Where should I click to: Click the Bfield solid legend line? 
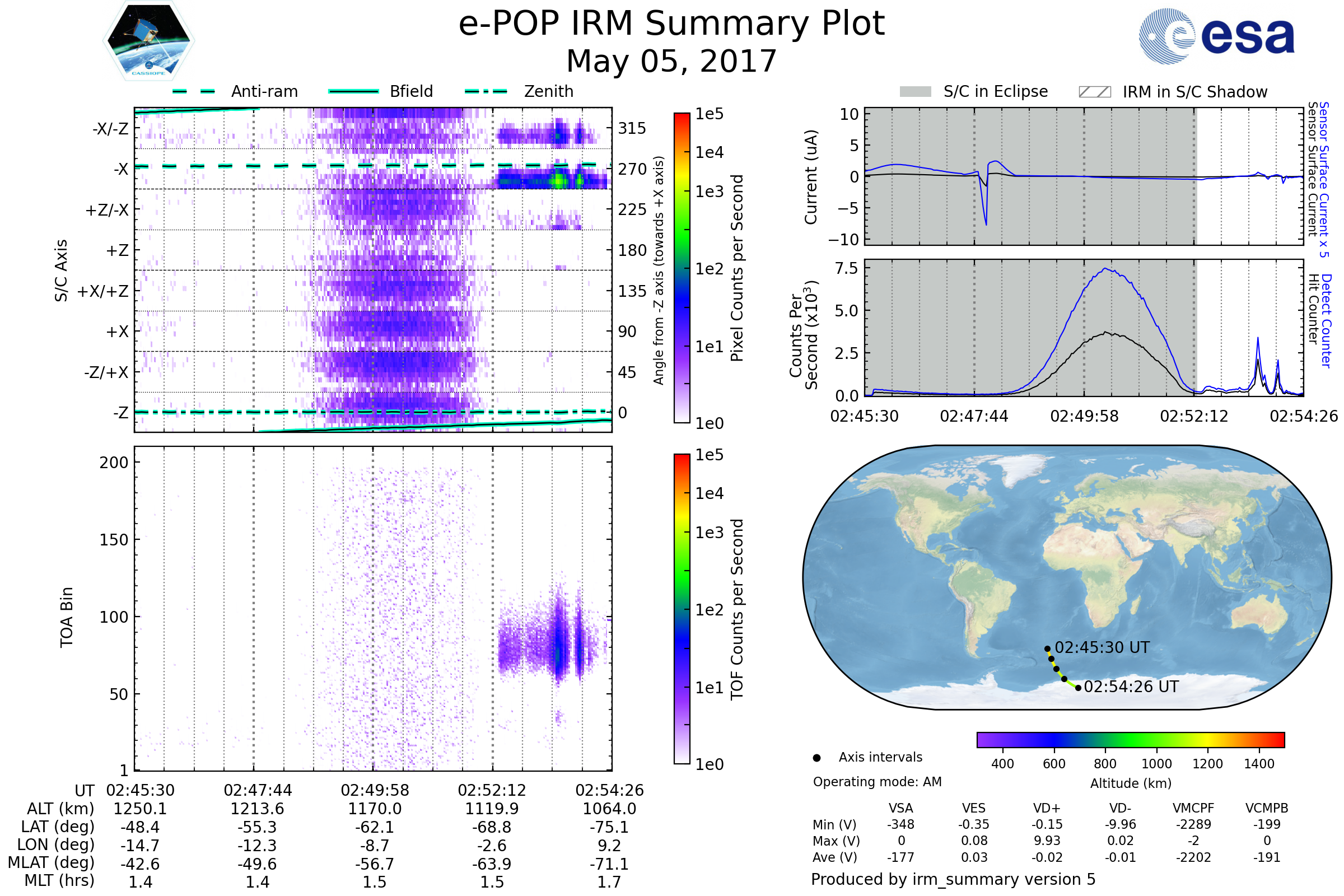353,91
